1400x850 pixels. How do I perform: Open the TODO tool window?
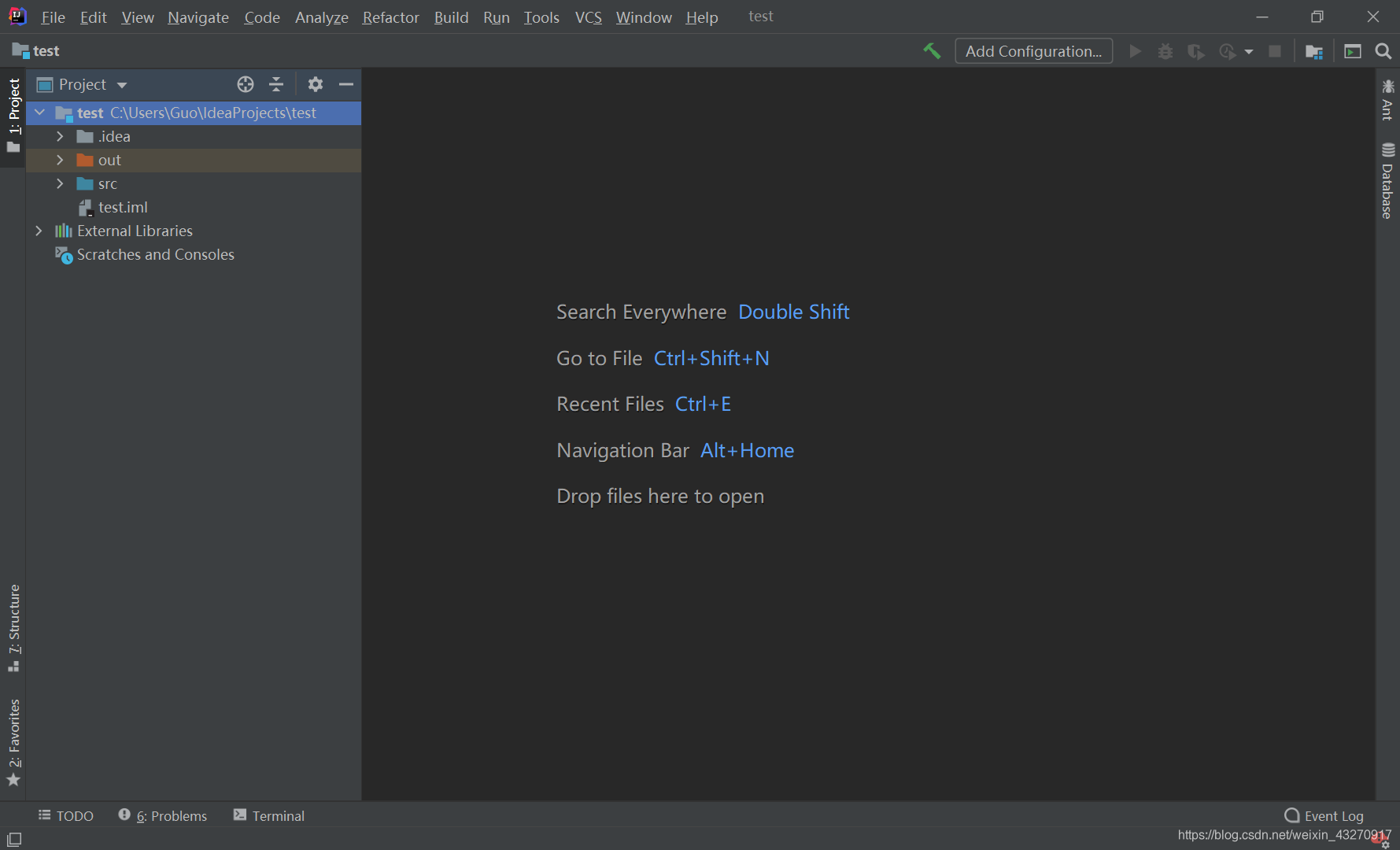coord(66,816)
